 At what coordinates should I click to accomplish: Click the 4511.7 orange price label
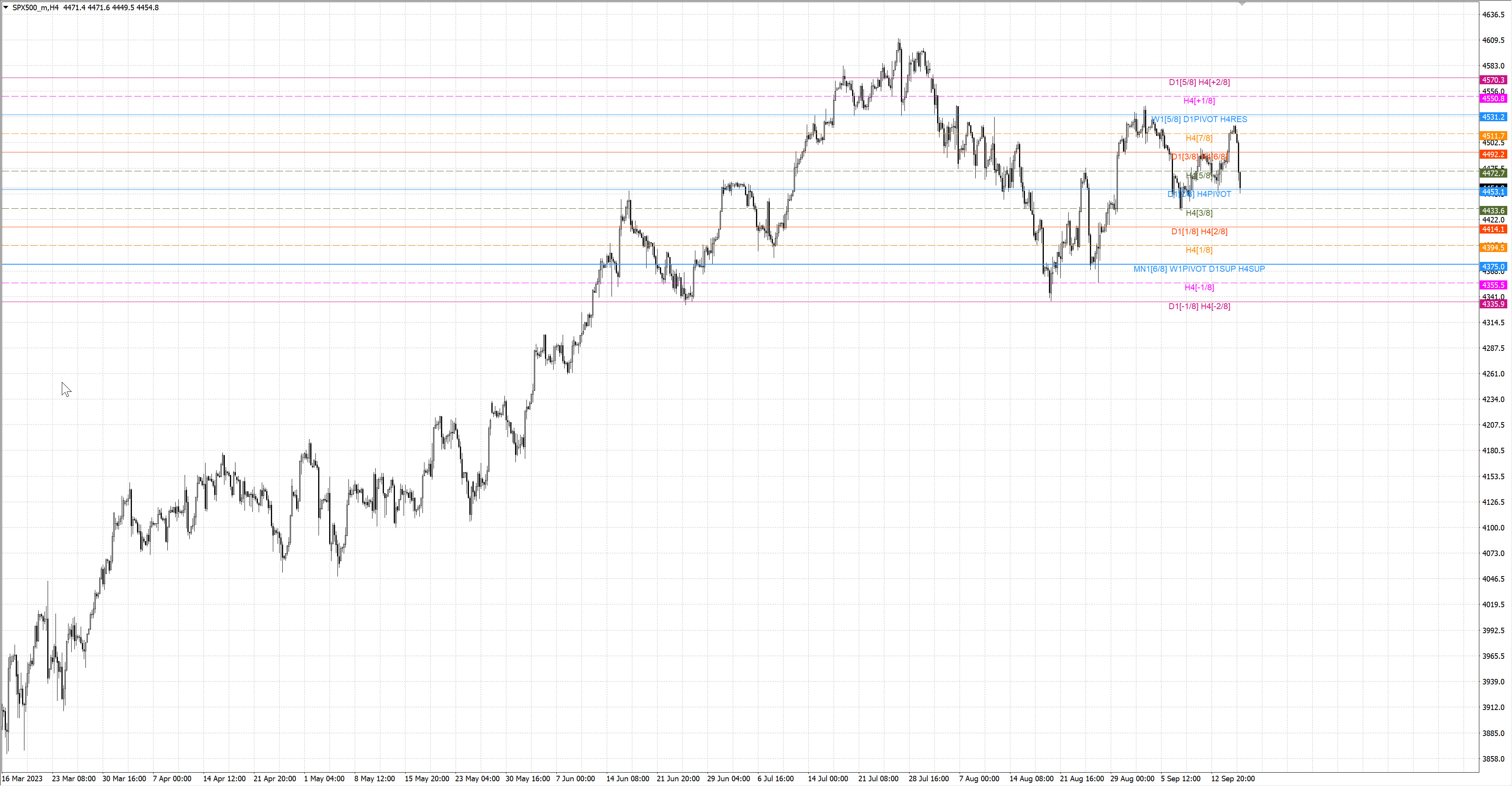pos(1493,136)
